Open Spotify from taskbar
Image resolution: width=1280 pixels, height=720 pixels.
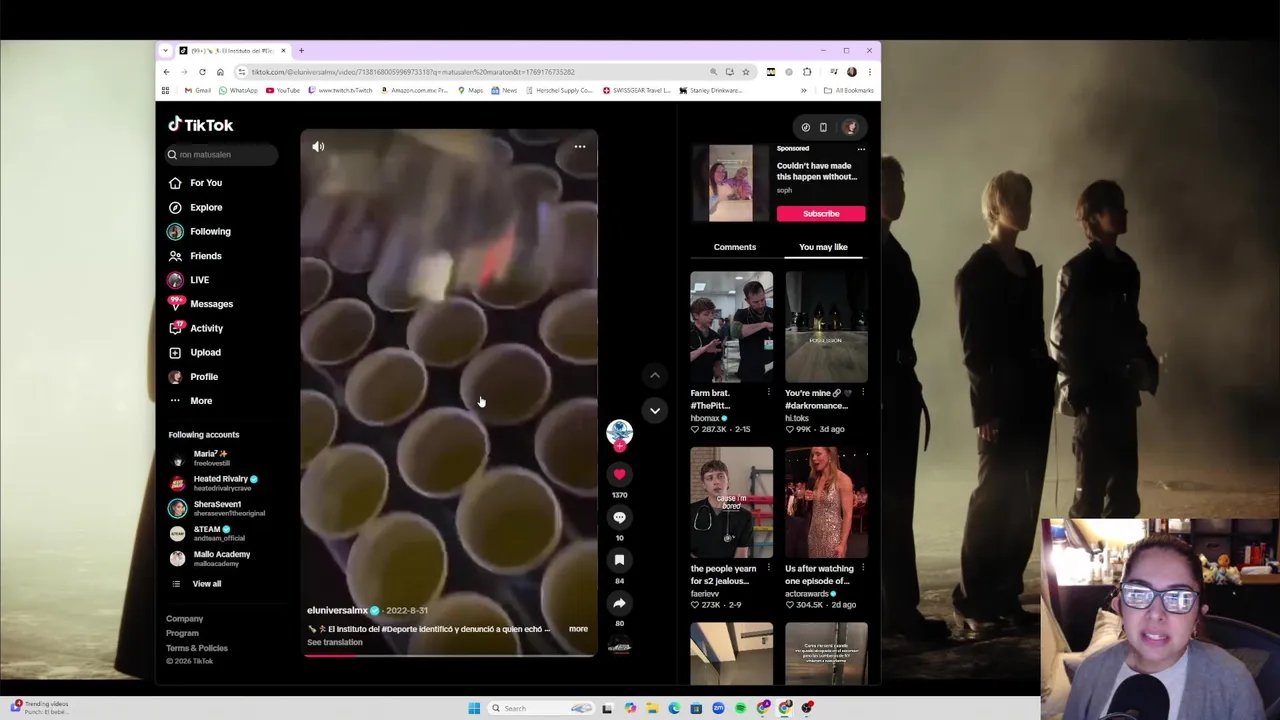(740, 708)
